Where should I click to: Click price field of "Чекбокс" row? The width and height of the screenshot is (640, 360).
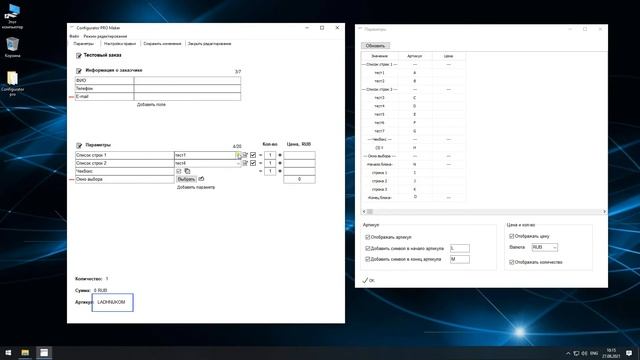coord(299,171)
